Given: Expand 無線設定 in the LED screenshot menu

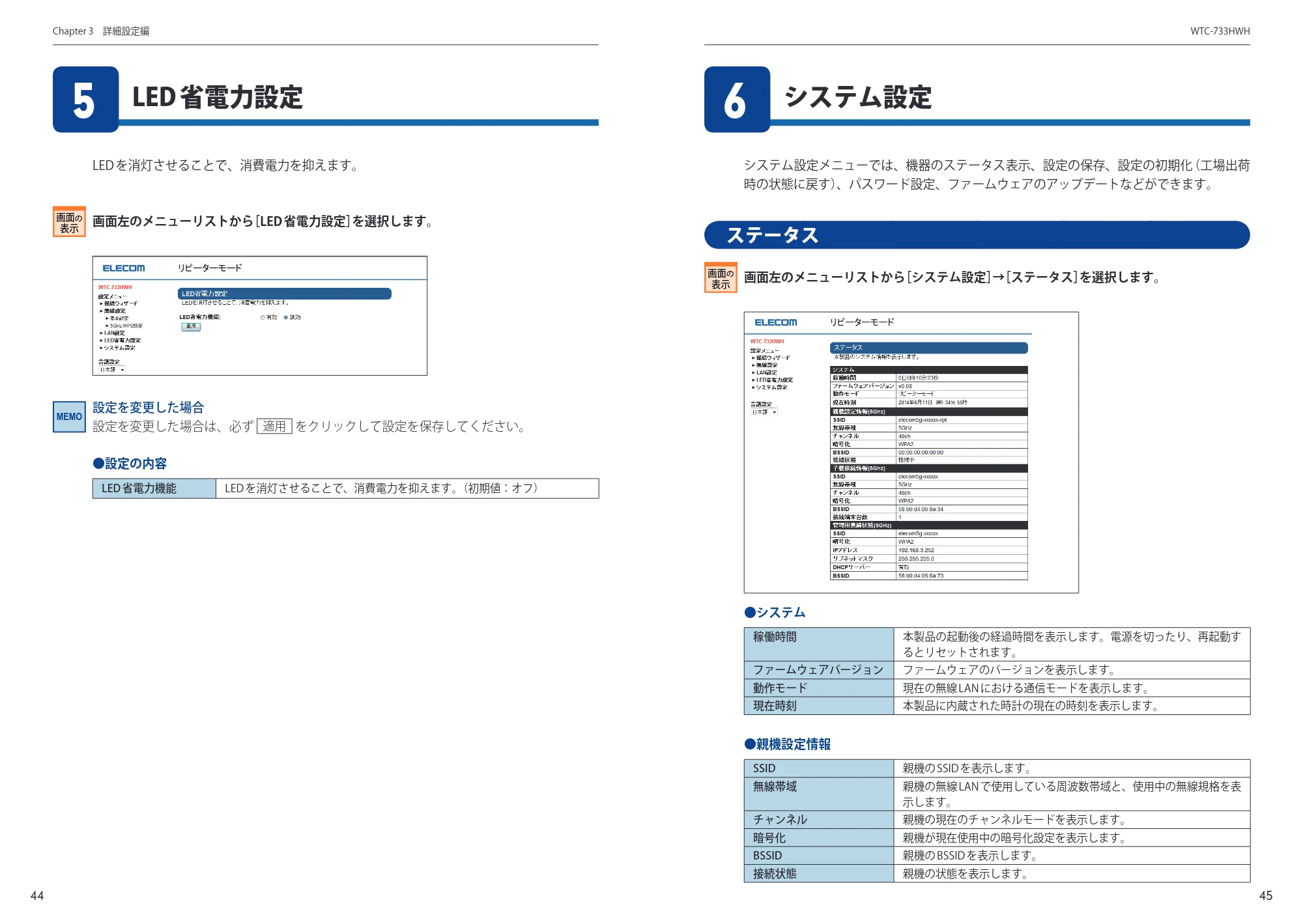Looking at the screenshot, I should [113, 311].
